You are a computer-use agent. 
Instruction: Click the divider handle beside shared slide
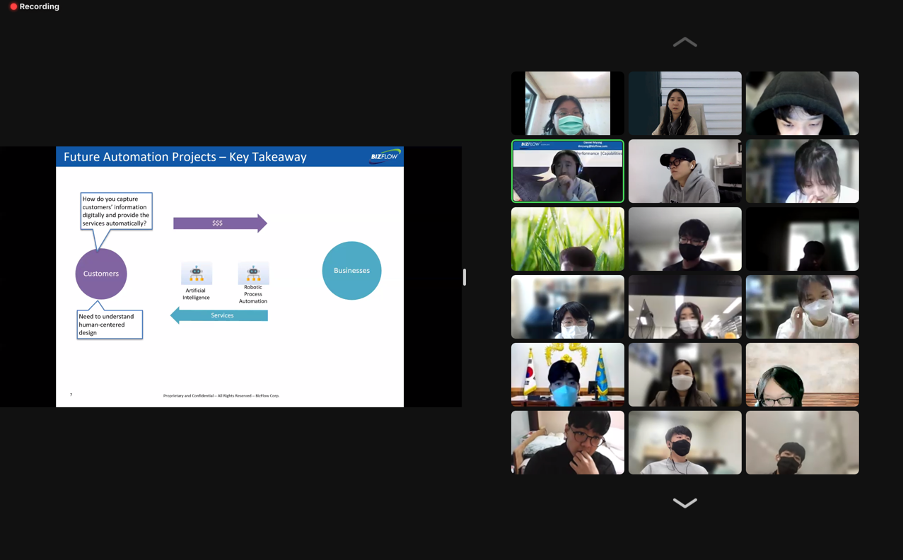(464, 277)
